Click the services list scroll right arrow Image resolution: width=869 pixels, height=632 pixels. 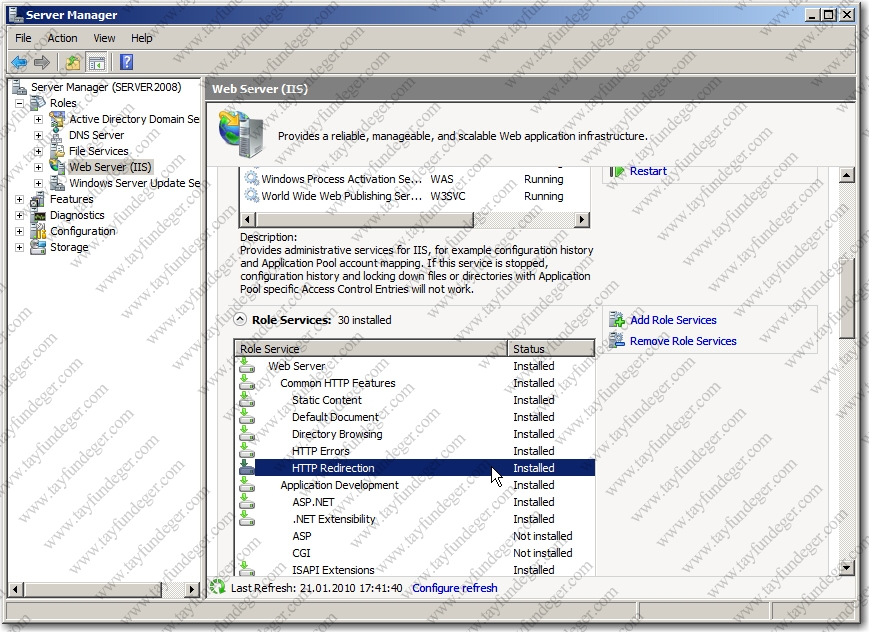[x=581, y=220]
